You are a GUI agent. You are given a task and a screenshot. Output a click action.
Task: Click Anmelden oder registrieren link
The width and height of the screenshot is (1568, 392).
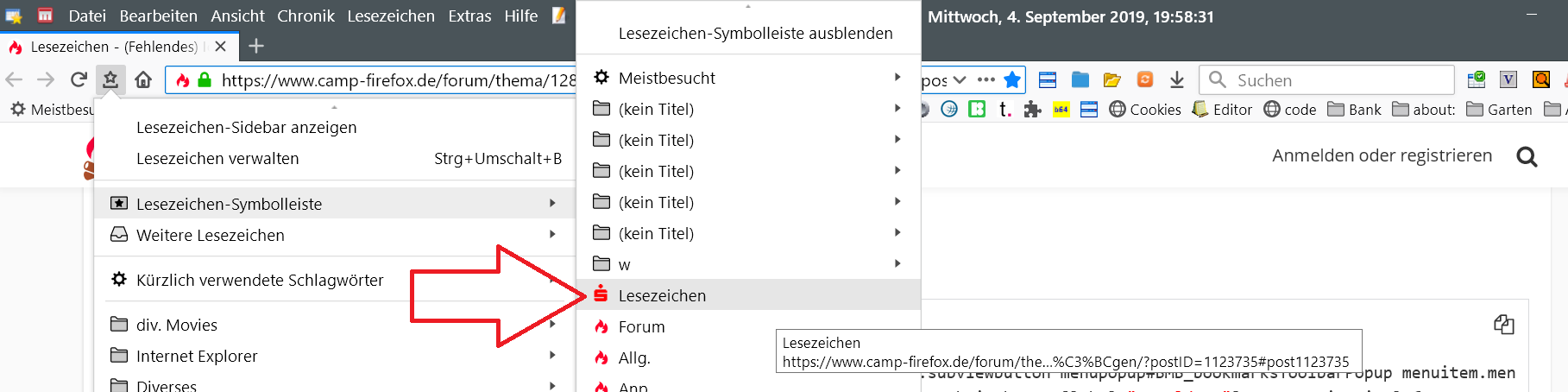point(1382,155)
